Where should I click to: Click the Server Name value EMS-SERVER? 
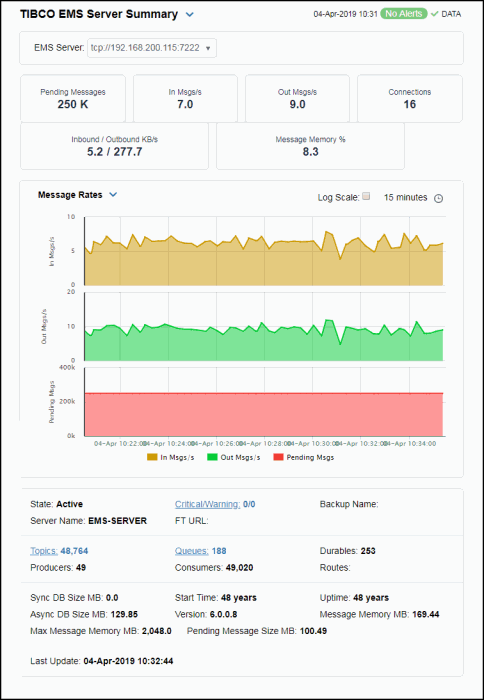(117, 521)
